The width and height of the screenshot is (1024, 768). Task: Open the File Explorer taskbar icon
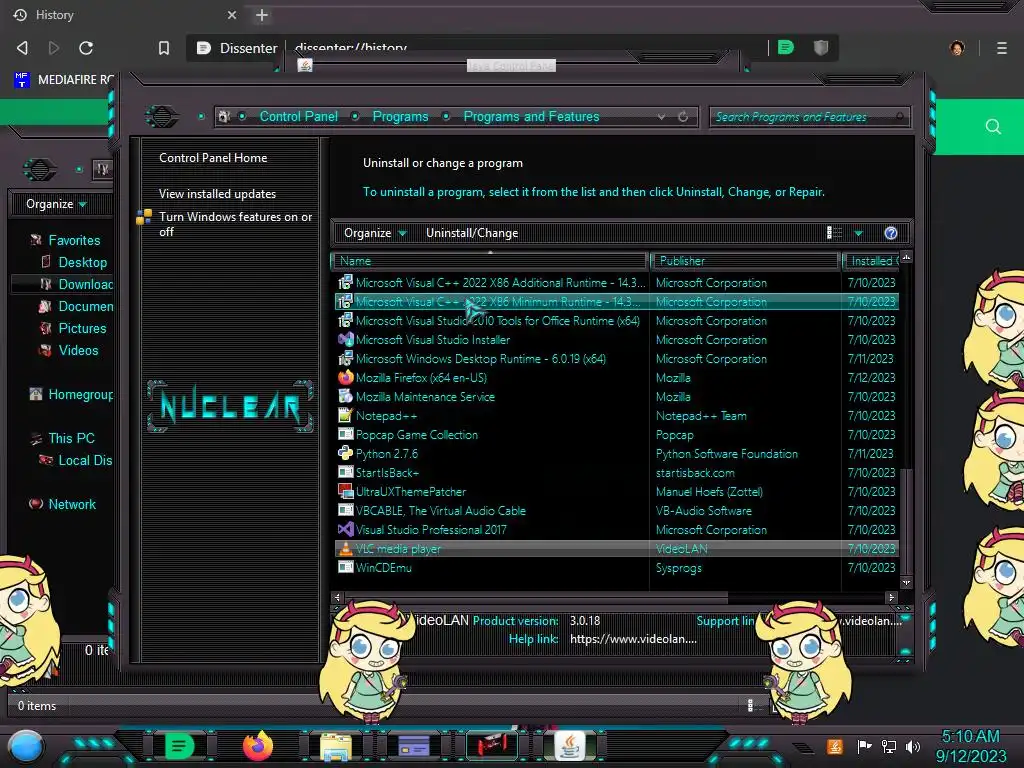coord(336,746)
